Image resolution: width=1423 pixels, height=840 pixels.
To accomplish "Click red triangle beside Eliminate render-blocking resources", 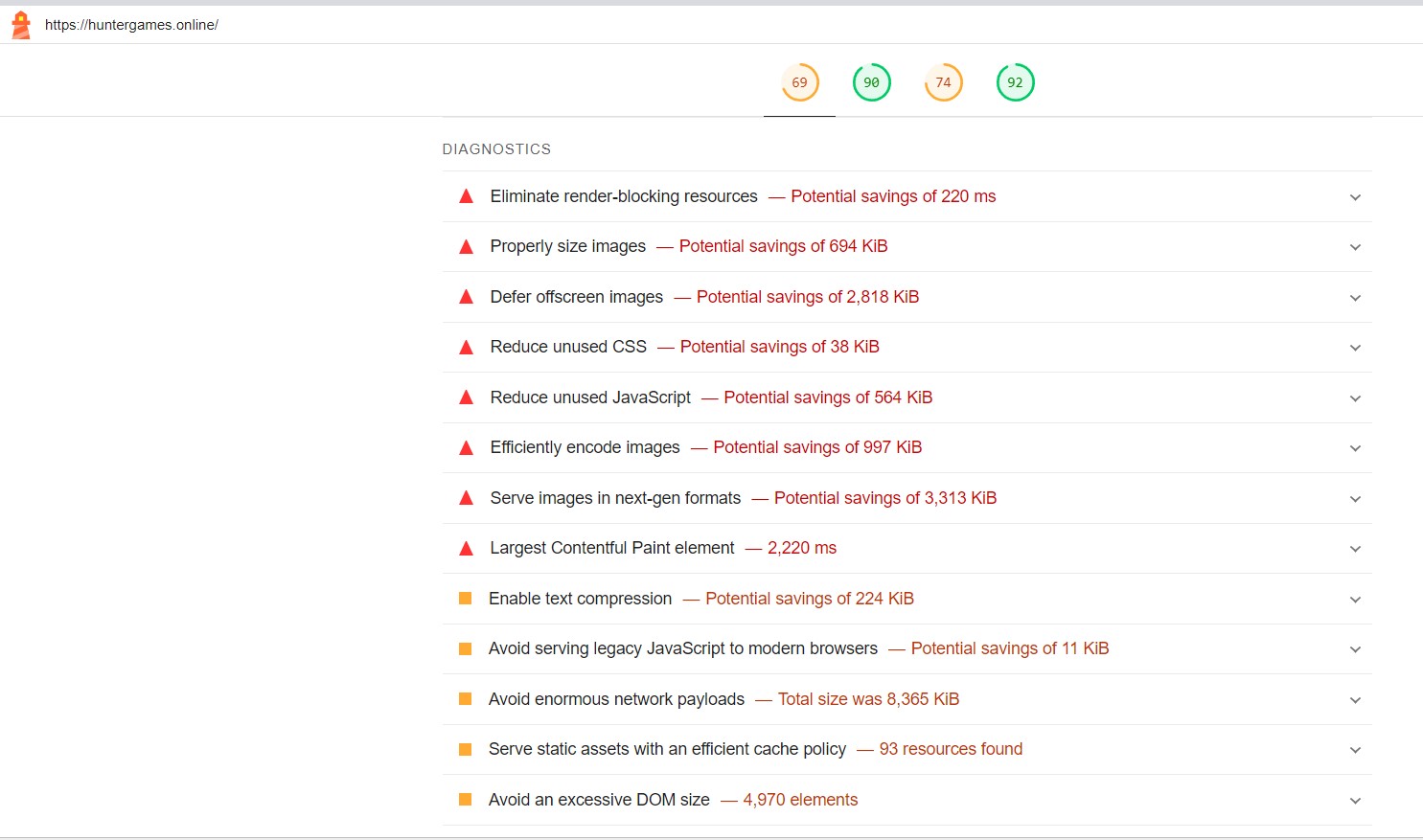I will point(467,196).
